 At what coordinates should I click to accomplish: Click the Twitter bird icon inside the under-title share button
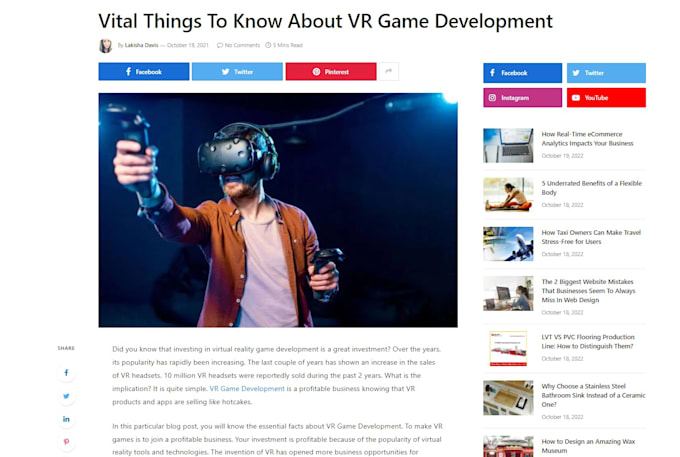tap(226, 72)
